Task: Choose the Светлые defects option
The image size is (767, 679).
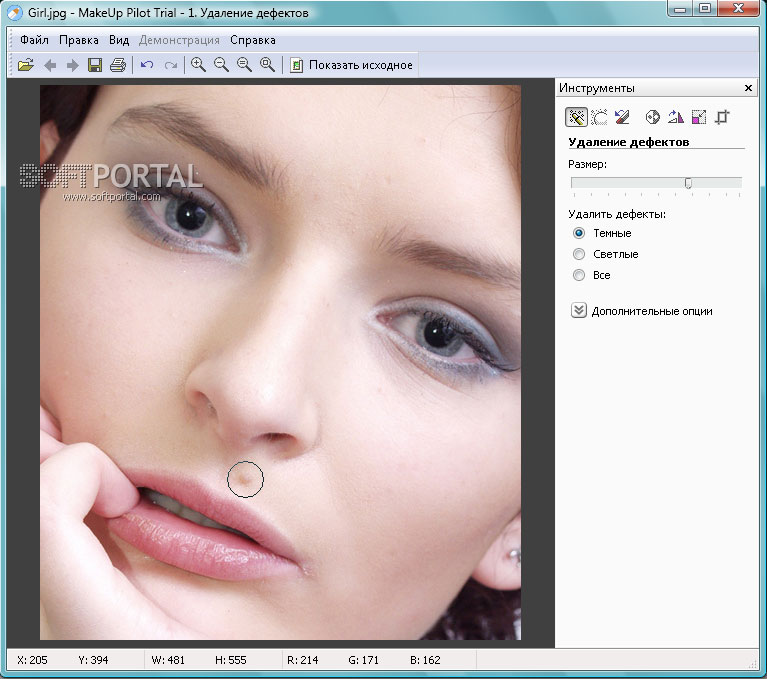Action: [579, 254]
